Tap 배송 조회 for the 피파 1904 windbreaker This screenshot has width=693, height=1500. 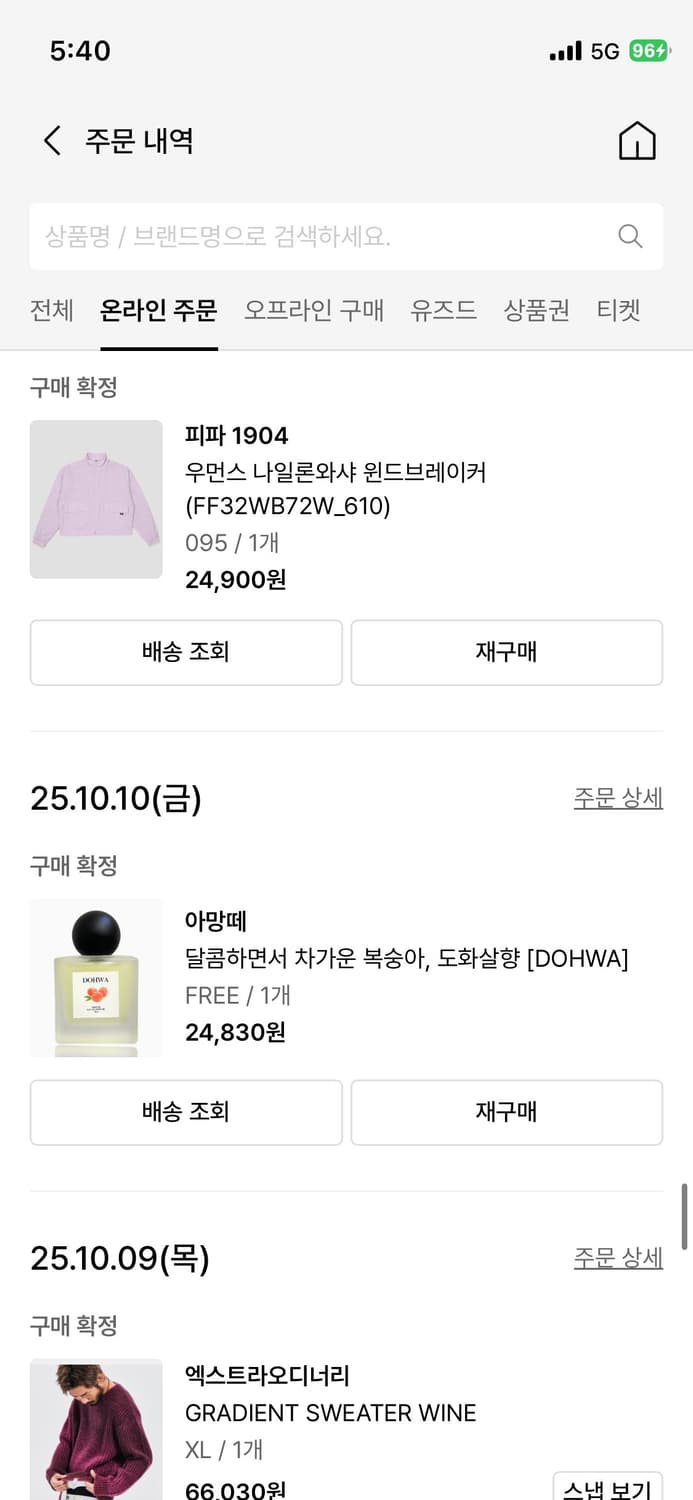pos(186,652)
